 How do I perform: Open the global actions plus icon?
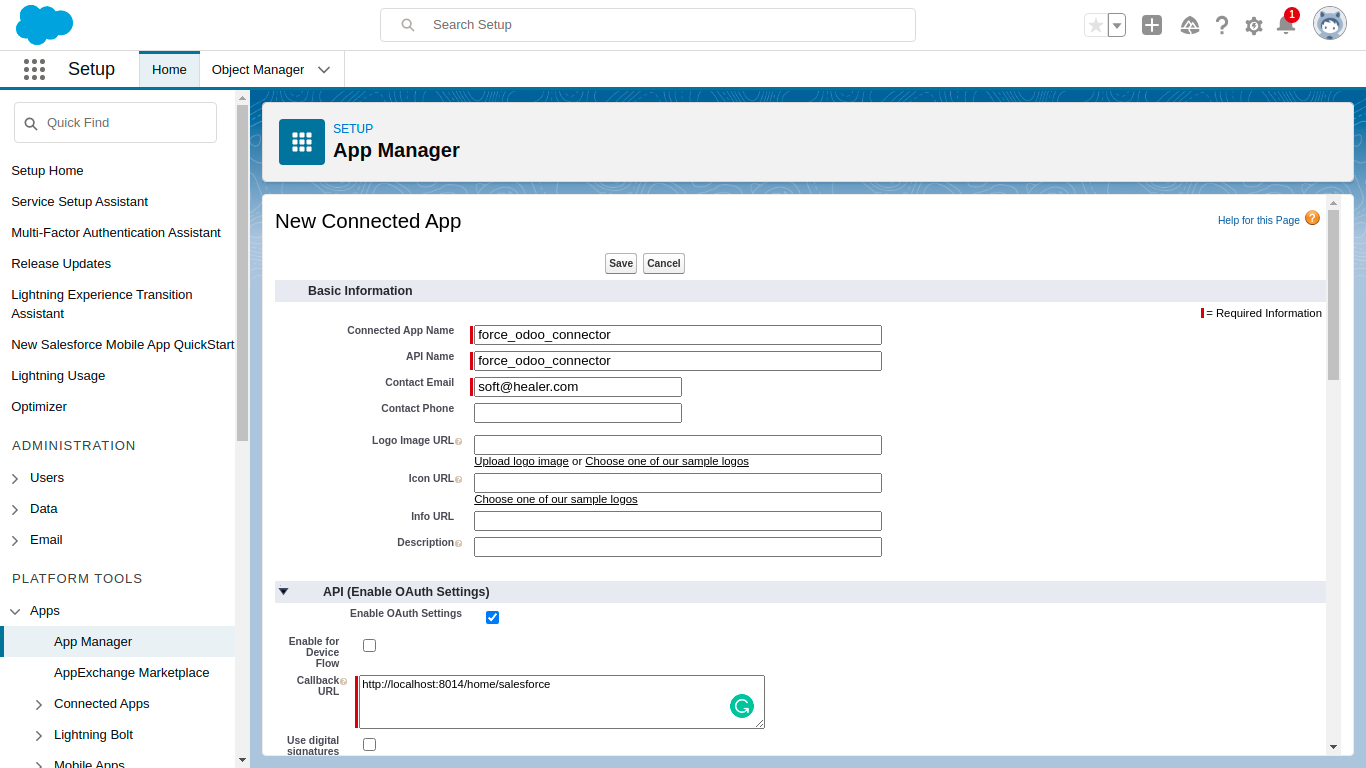pyautogui.click(x=1152, y=25)
